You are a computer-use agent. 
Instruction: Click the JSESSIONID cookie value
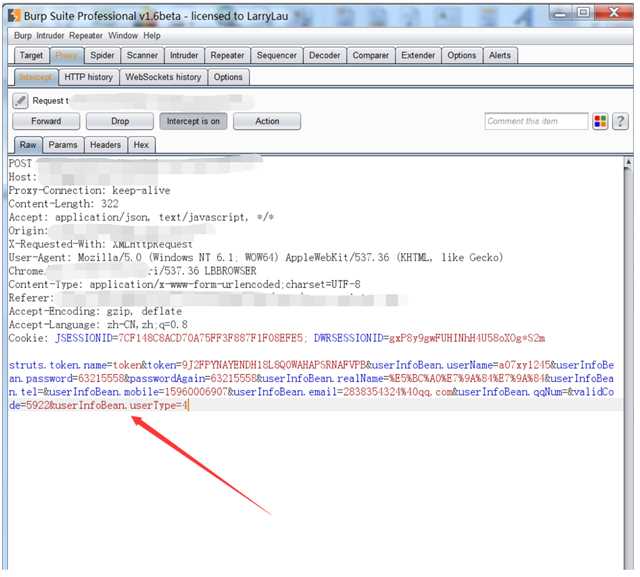[x=211, y=338]
